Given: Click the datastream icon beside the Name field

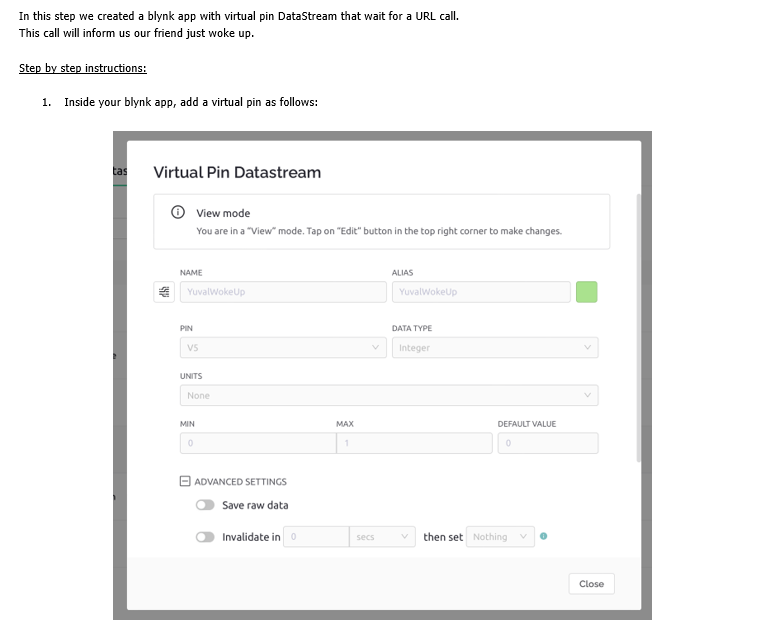Looking at the screenshot, I should coord(164,292).
